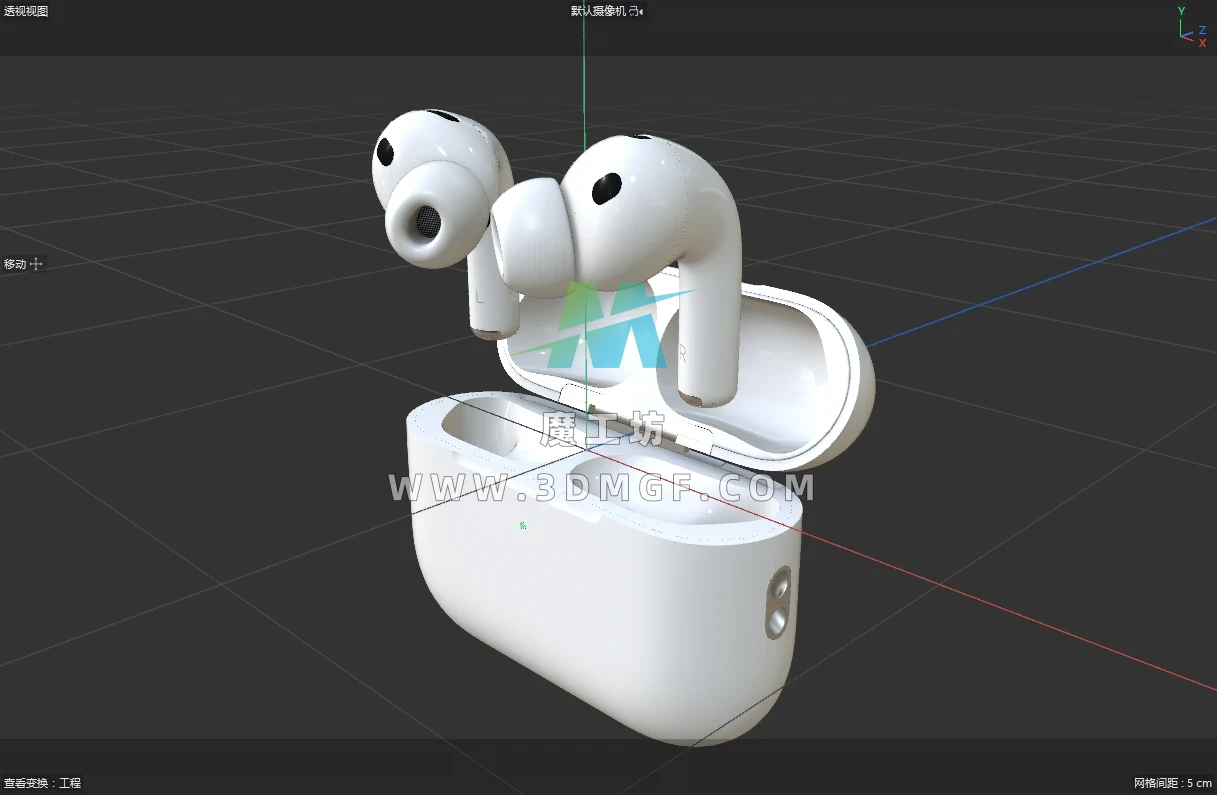The width and height of the screenshot is (1217, 795).
Task: Open the 透视视图 perspective view label
Action: pos(26,11)
